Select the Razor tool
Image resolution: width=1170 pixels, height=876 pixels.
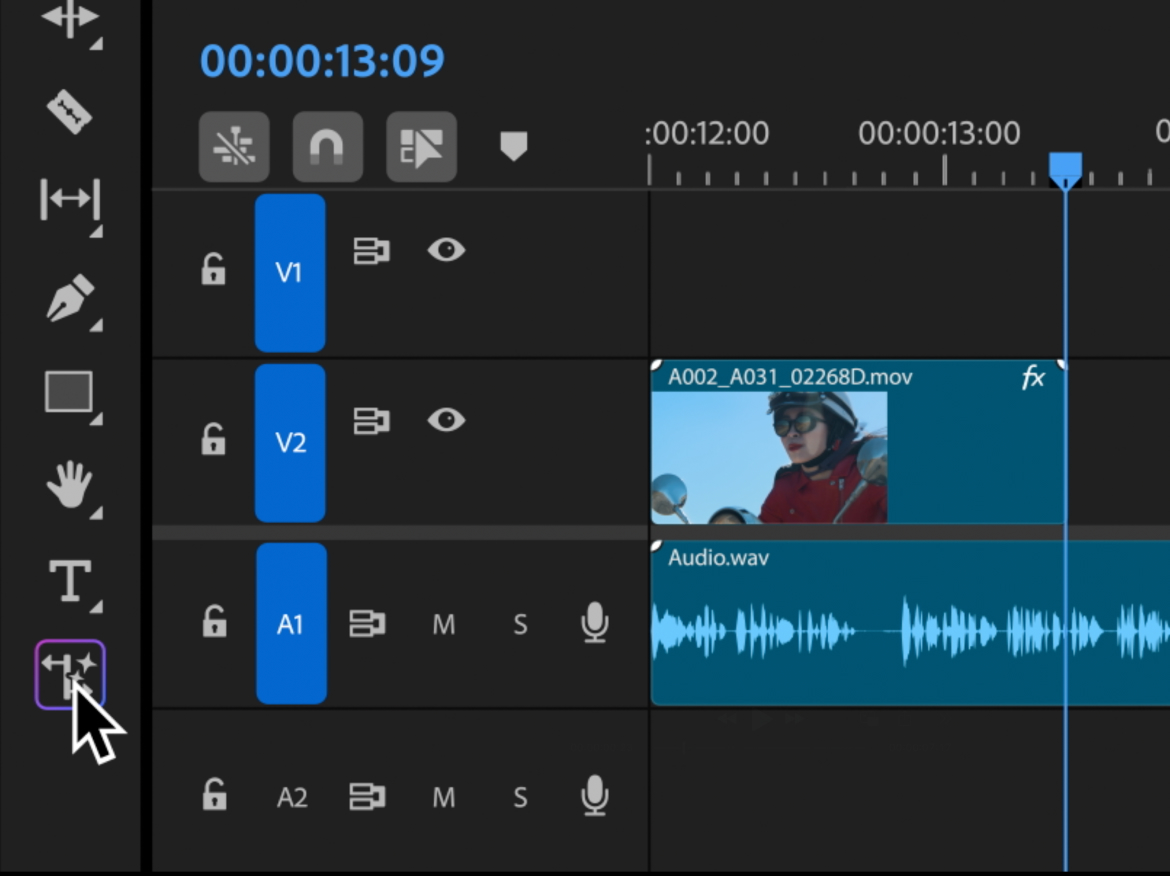pyautogui.click(x=69, y=110)
